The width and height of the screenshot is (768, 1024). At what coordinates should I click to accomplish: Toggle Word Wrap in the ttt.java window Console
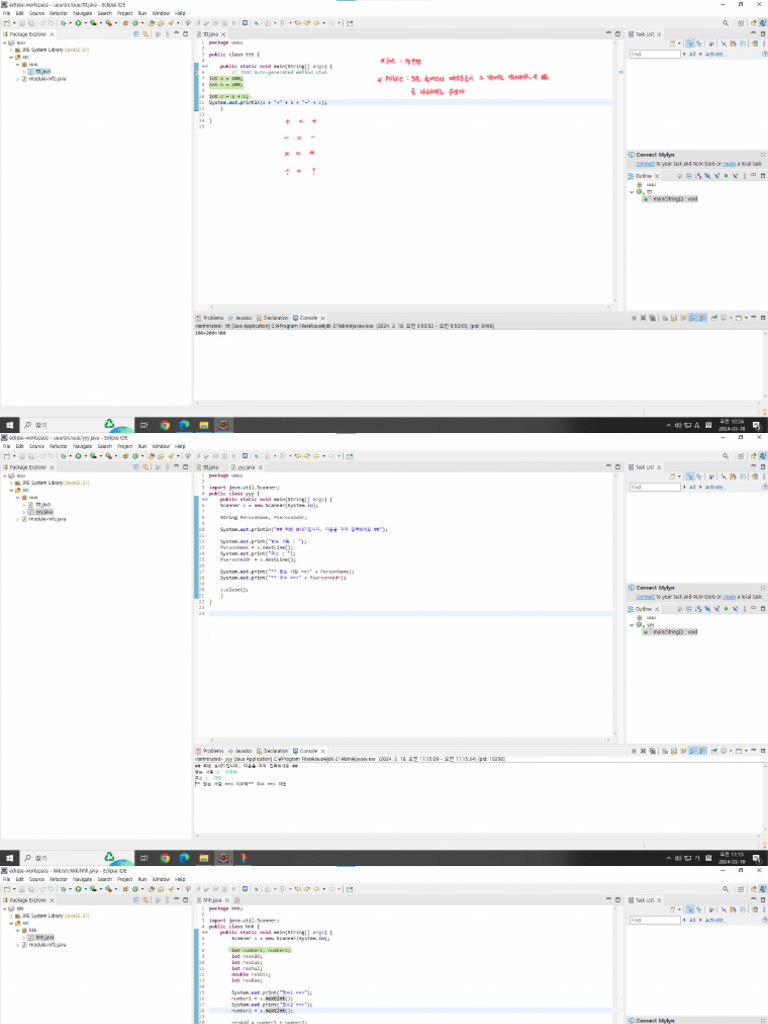tap(683, 318)
